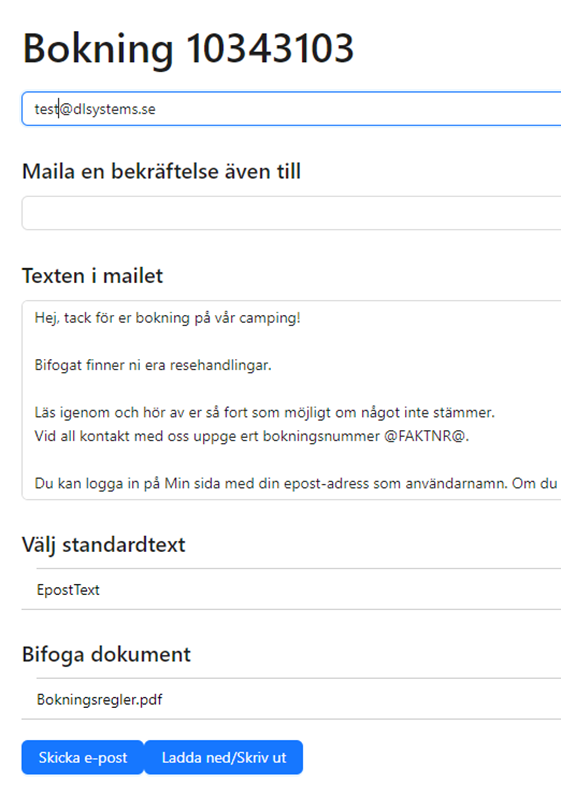The height and width of the screenshot is (796, 561).
Task: Click 'dlsystems.se' within the email address field
Action: coord(114,109)
